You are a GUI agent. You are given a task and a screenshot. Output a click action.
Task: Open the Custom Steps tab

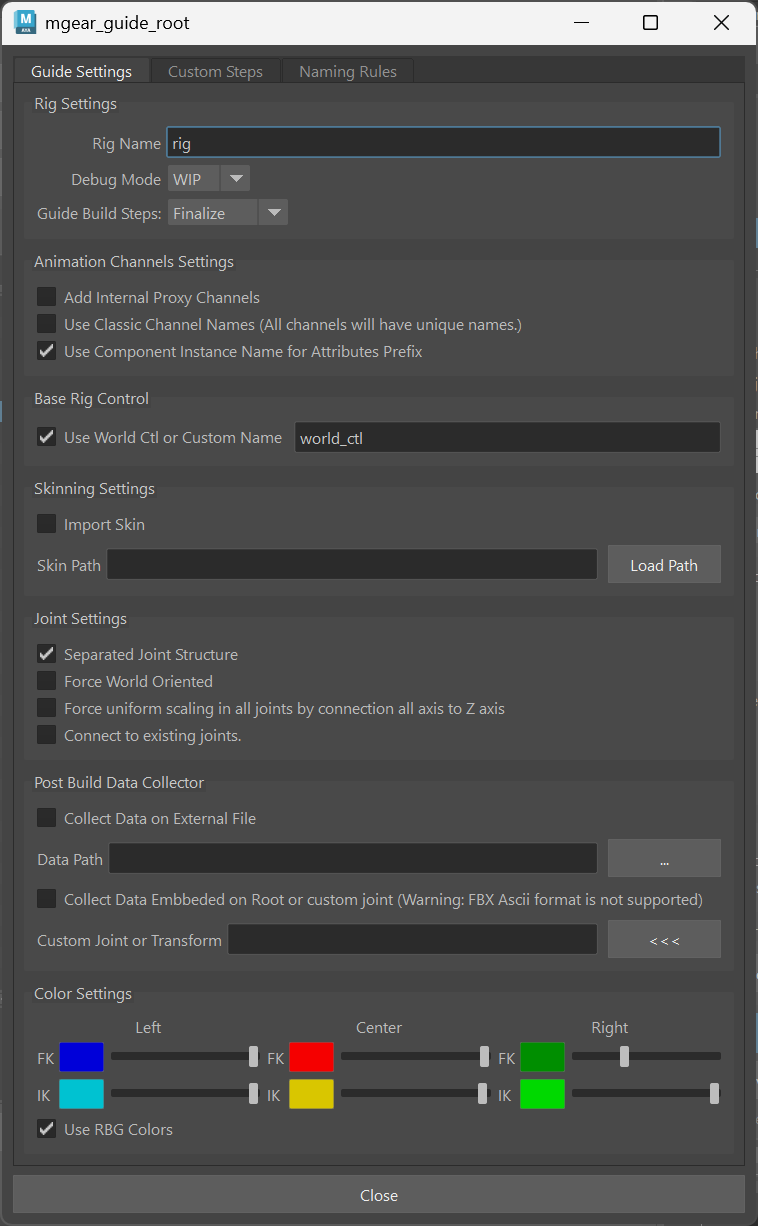tap(215, 71)
